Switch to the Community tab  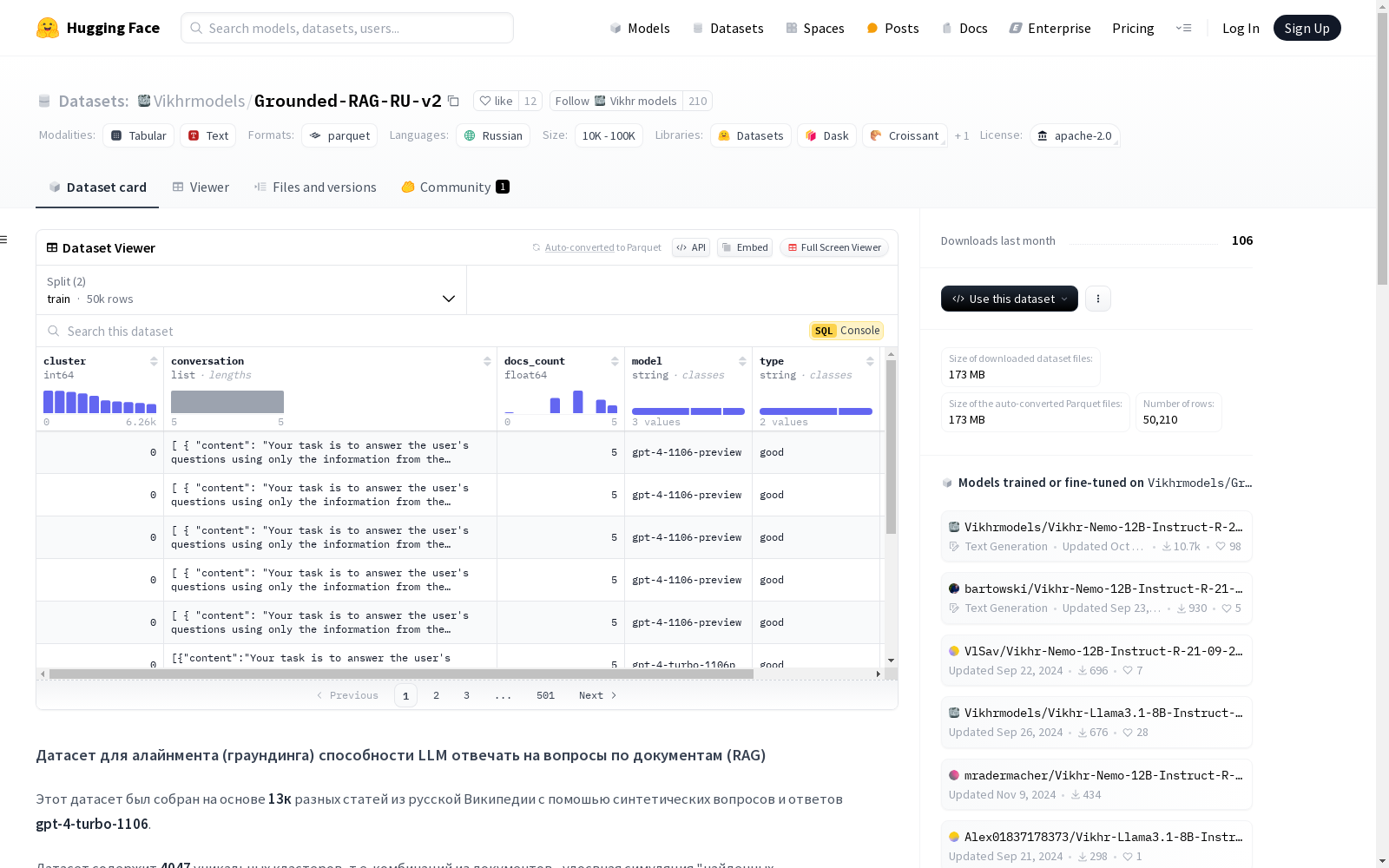pyautogui.click(x=455, y=187)
